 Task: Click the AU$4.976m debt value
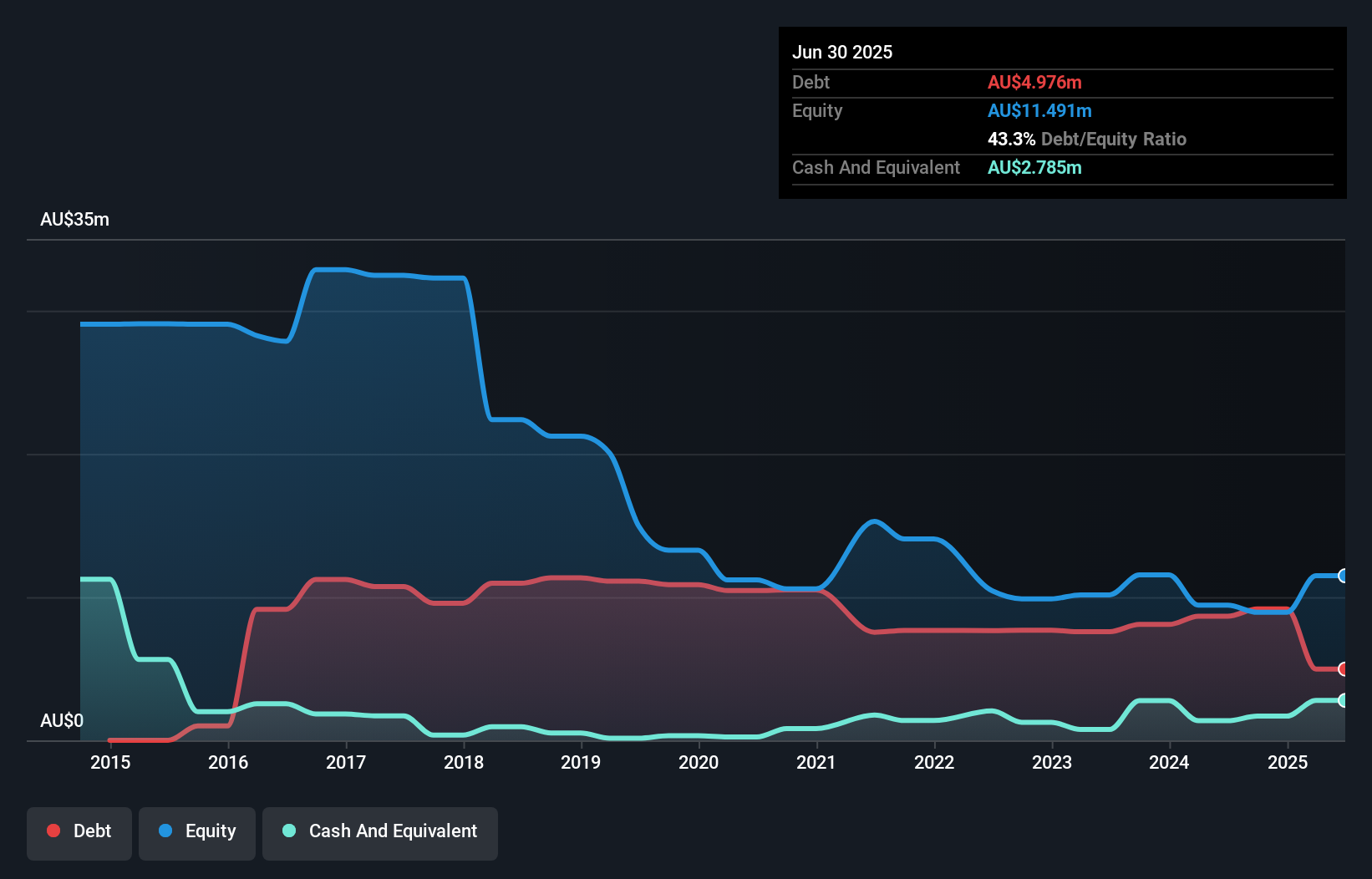[1034, 82]
